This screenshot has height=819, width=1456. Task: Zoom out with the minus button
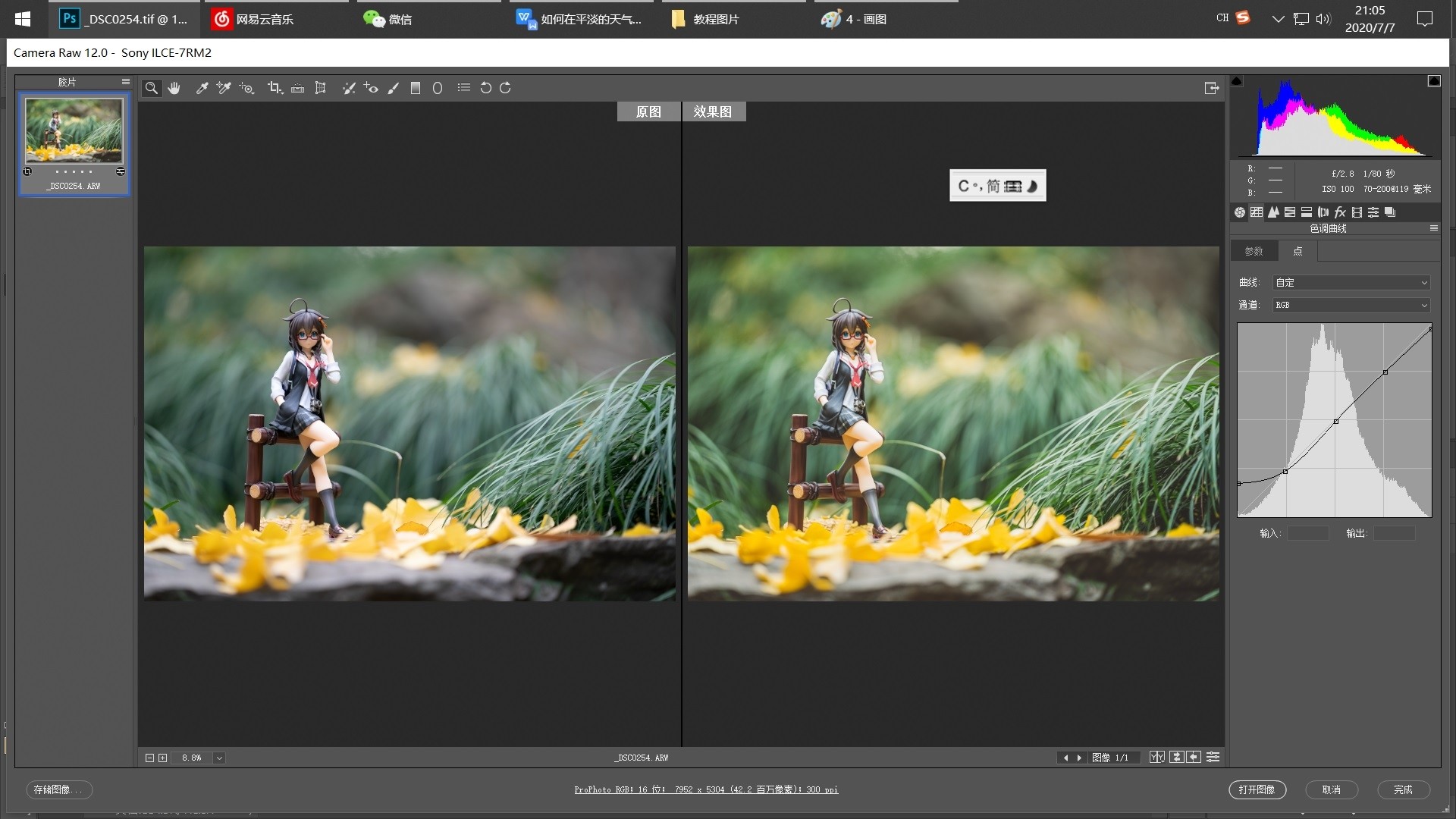pyautogui.click(x=149, y=758)
